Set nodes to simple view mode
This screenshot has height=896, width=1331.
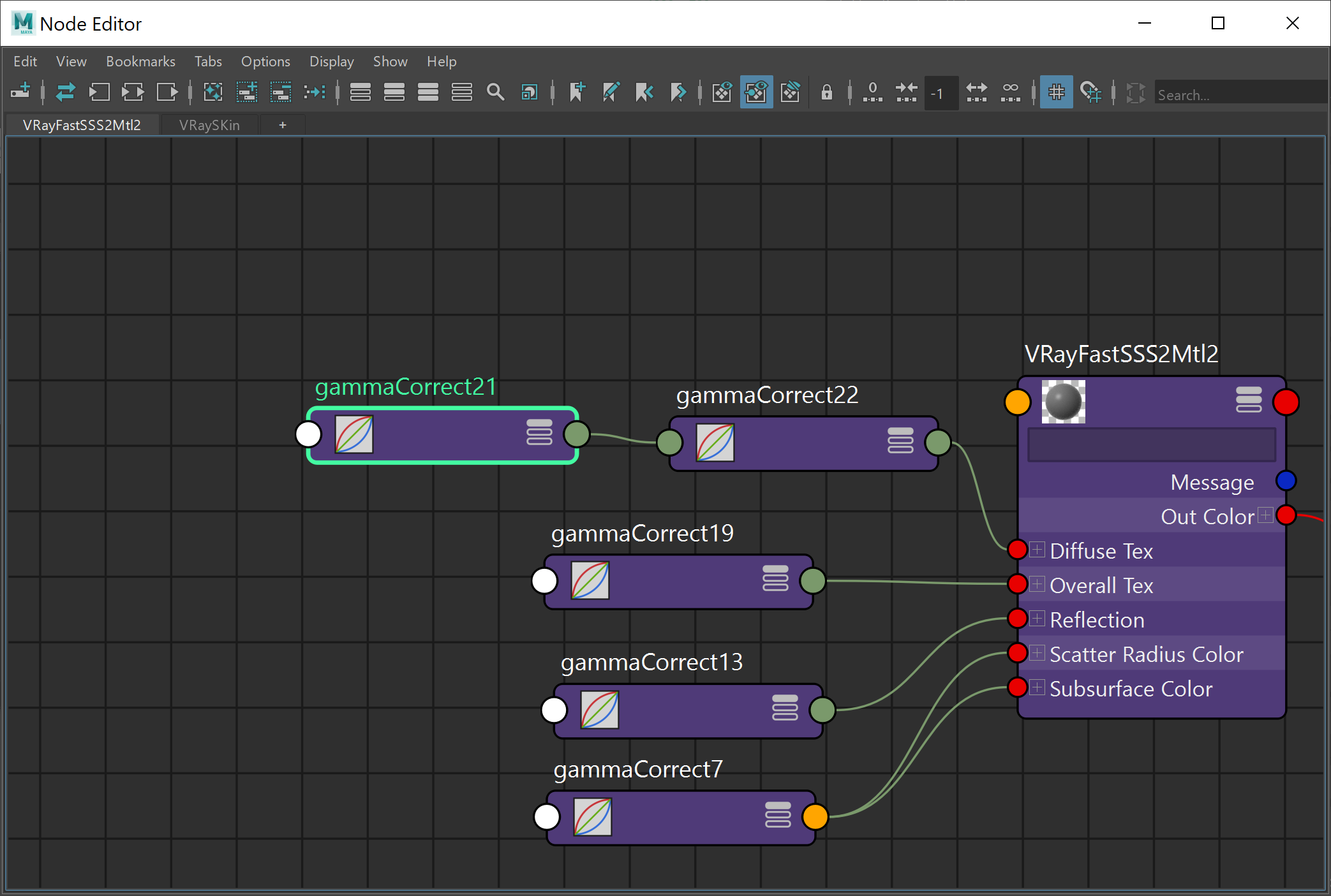coord(361,92)
